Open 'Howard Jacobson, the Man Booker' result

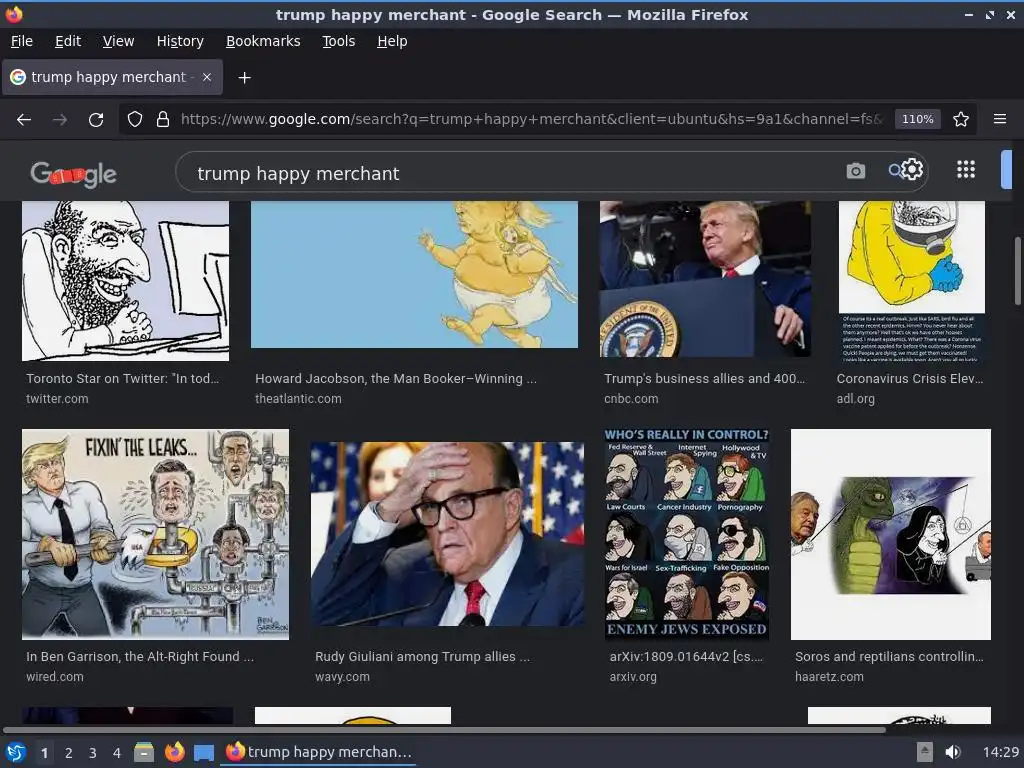tap(396, 378)
